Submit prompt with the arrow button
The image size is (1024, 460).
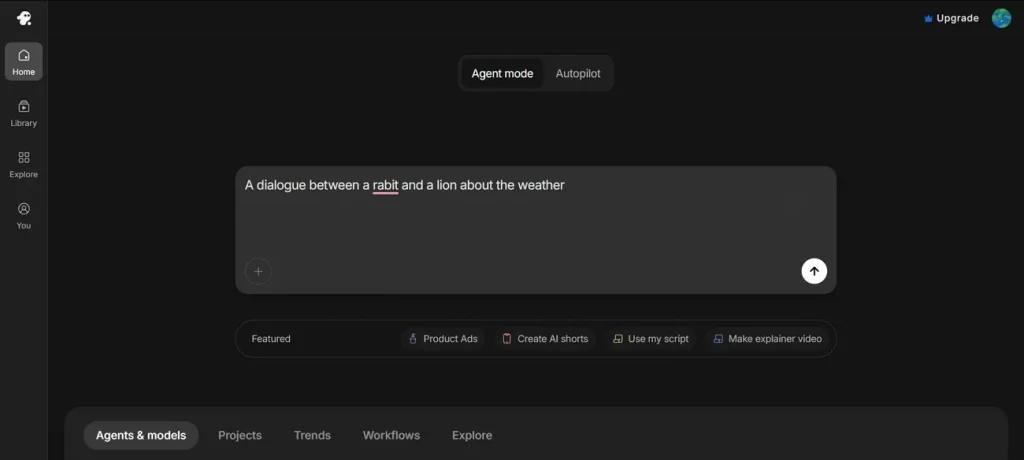[x=814, y=271]
